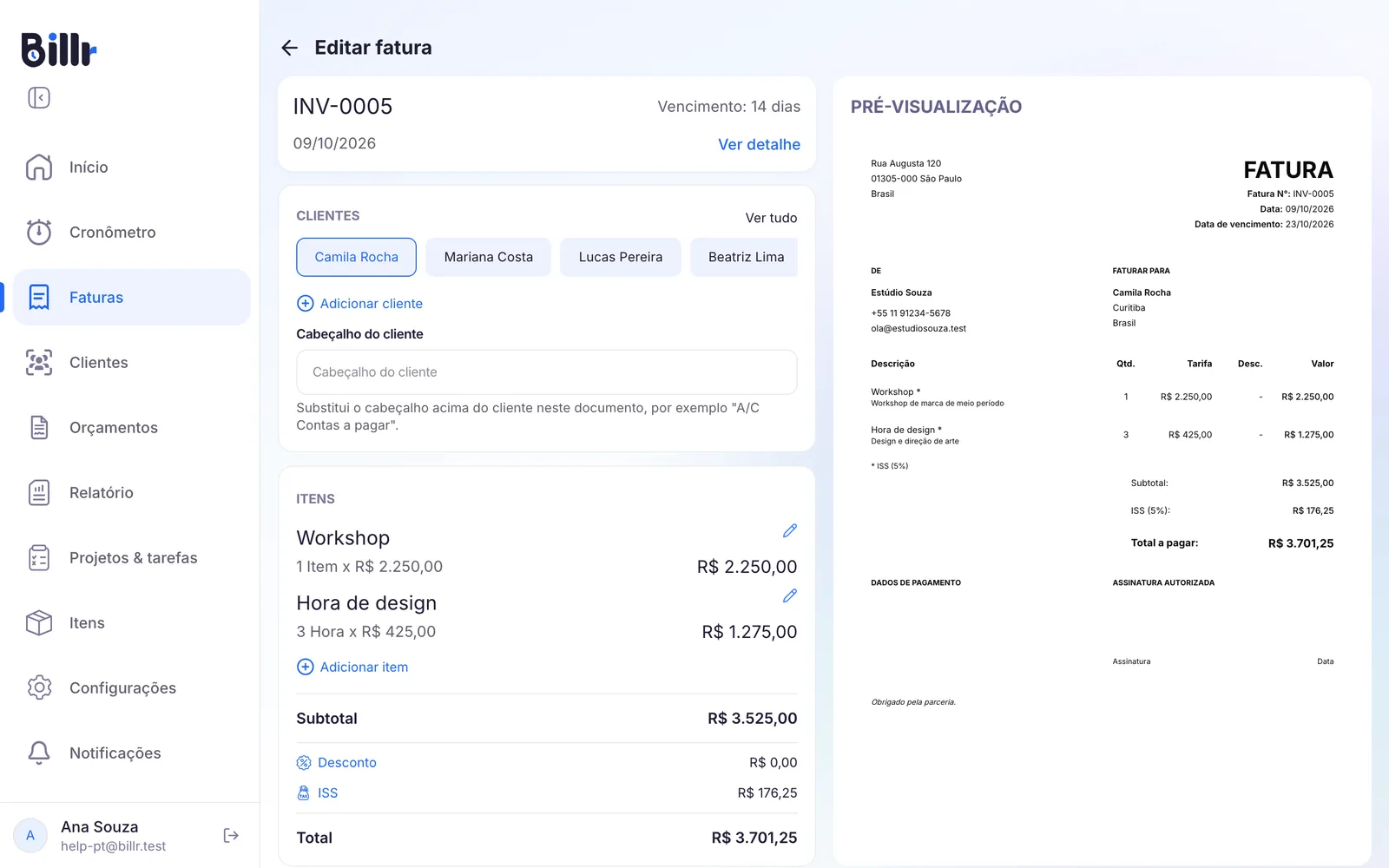
Task: Open Configurações in the sidebar
Action: tap(132, 687)
